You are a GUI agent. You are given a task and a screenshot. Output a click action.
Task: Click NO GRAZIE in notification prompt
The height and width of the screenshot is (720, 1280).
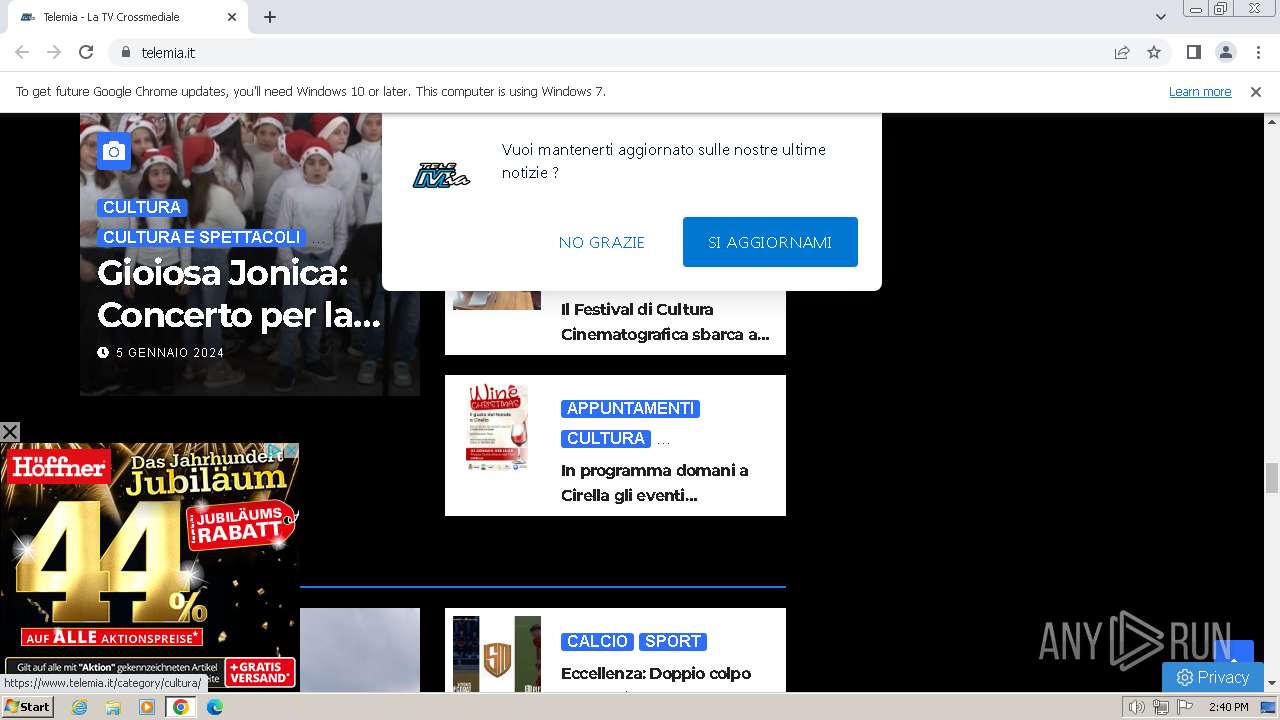point(601,242)
